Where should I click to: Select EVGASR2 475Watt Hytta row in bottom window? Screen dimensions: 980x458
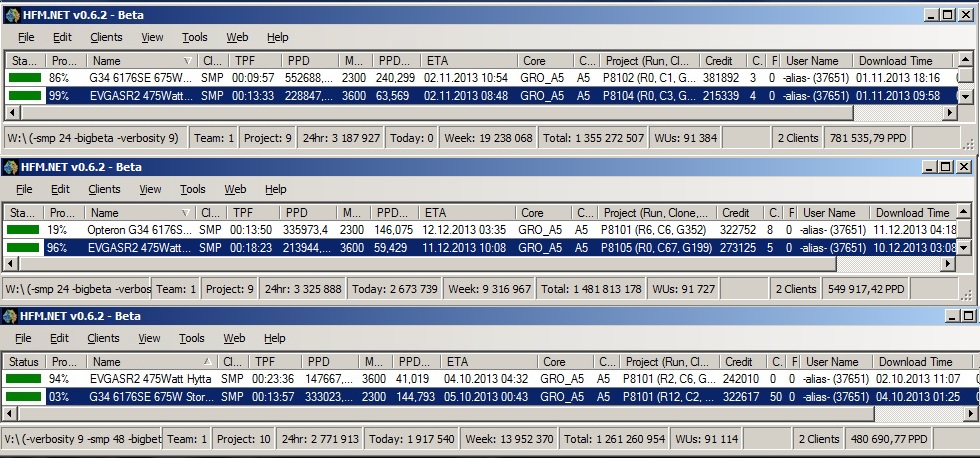[x=490, y=379]
